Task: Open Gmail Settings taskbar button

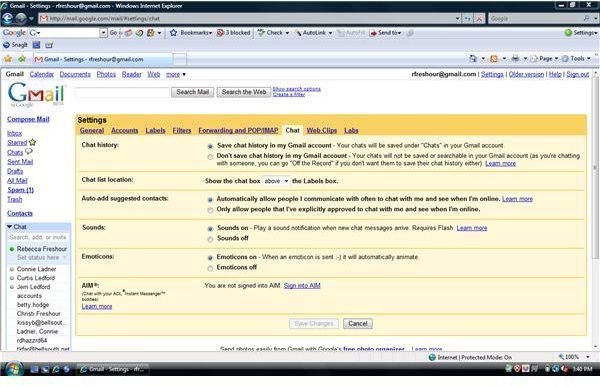Action: click(113, 369)
